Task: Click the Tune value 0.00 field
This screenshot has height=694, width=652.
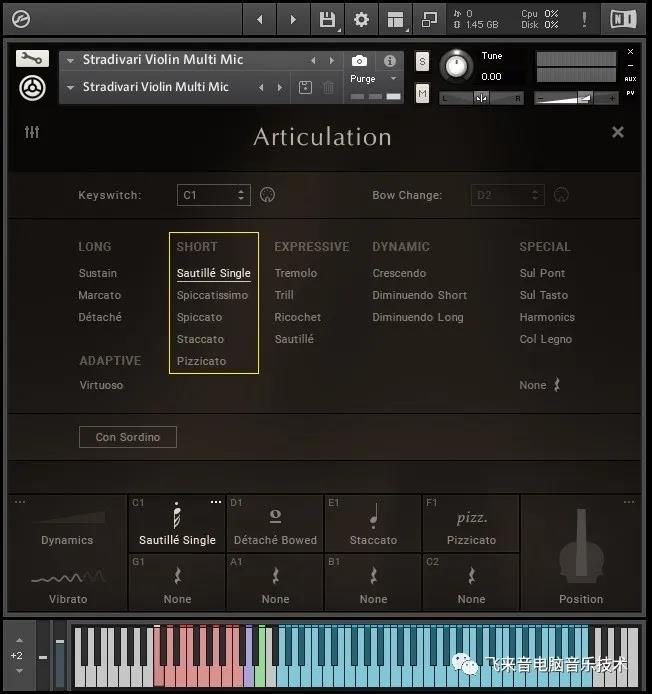Action: coord(491,77)
